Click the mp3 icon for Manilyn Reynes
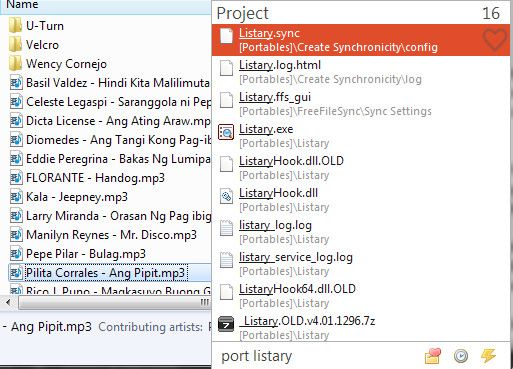This screenshot has width=513, height=369. tap(16, 235)
